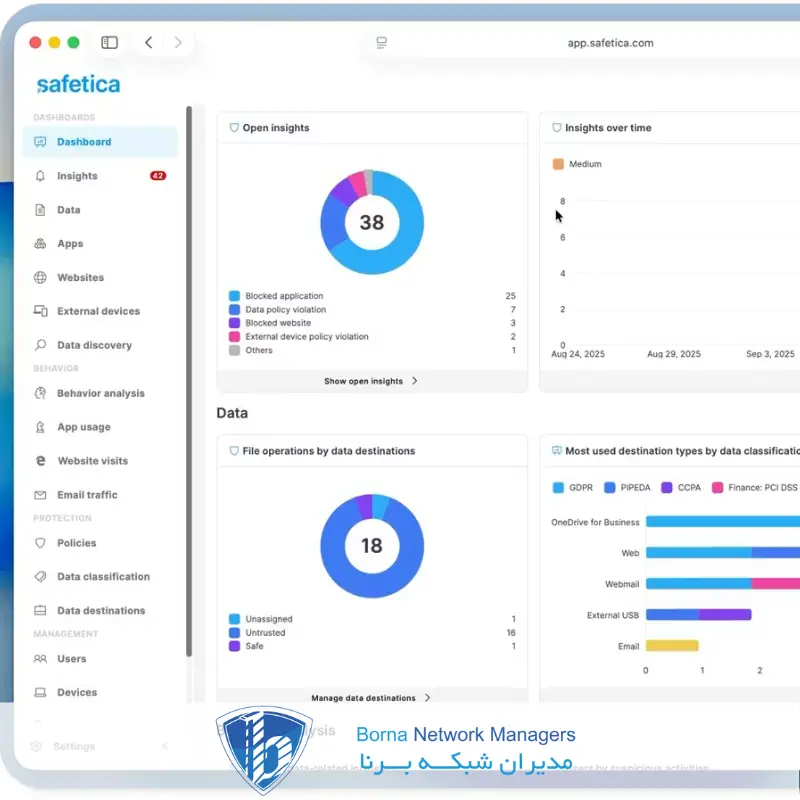Expand Manage data destinations arrow

[x=428, y=698]
